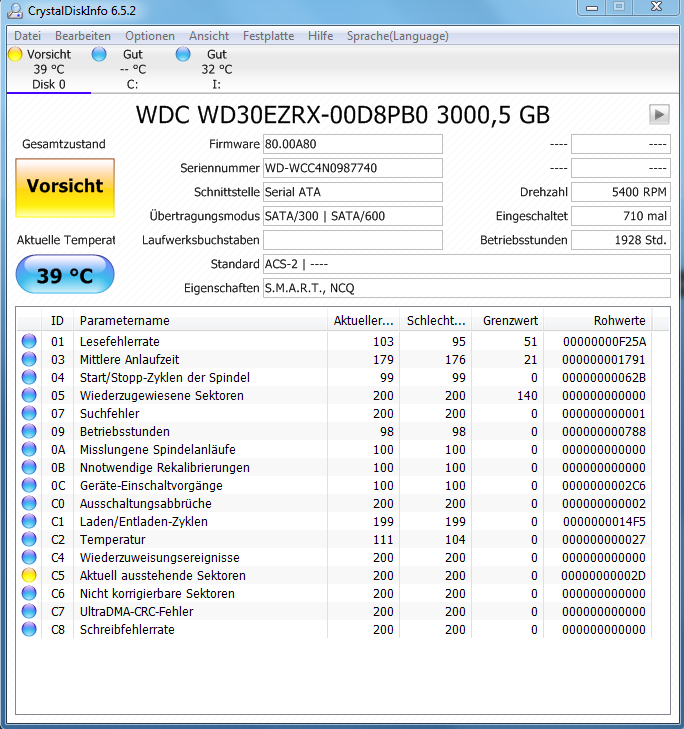Click the ID column header
Screen dimensions: 684x729
(57, 321)
